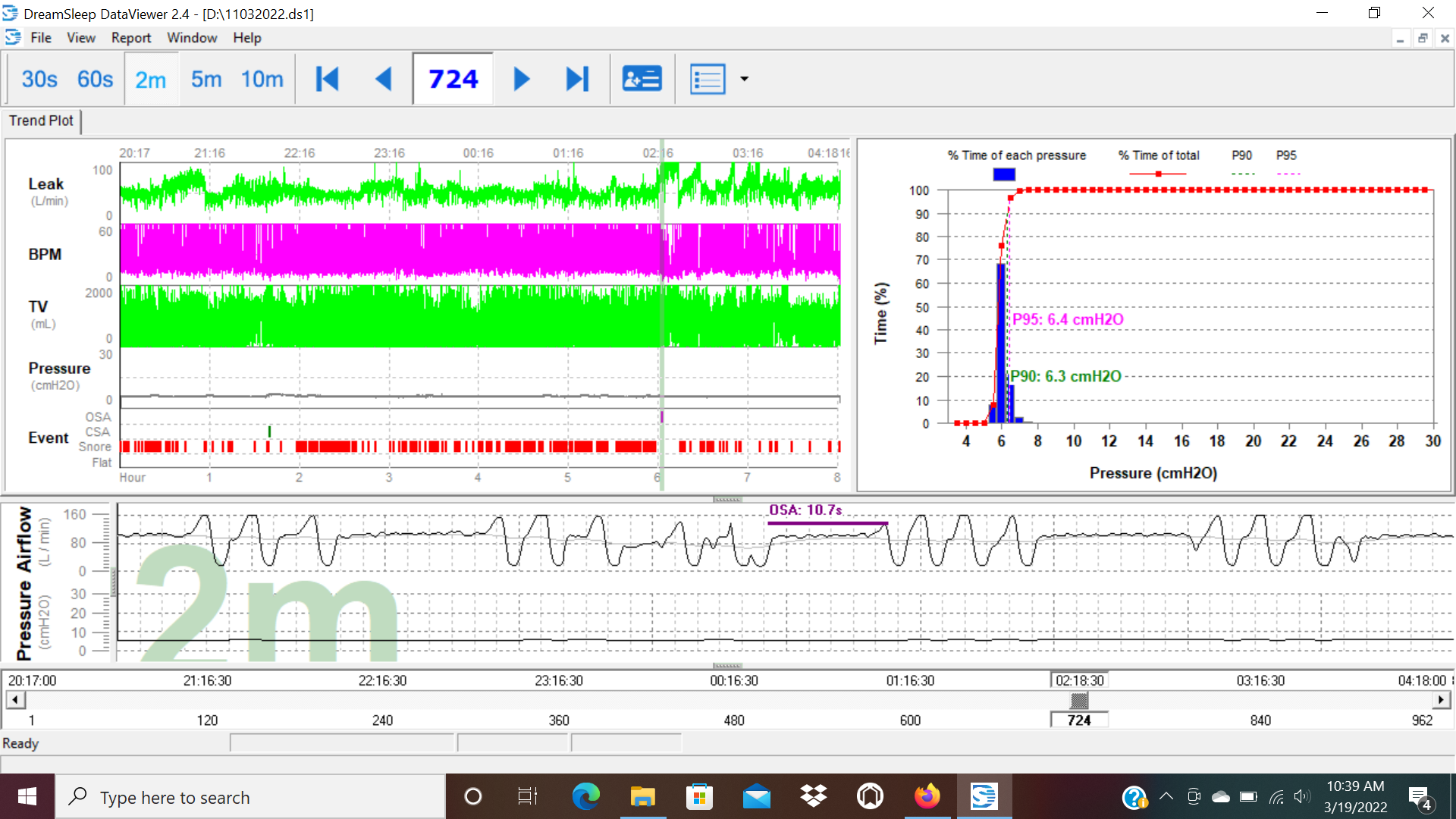Open the Windows Start menu

pyautogui.click(x=27, y=796)
